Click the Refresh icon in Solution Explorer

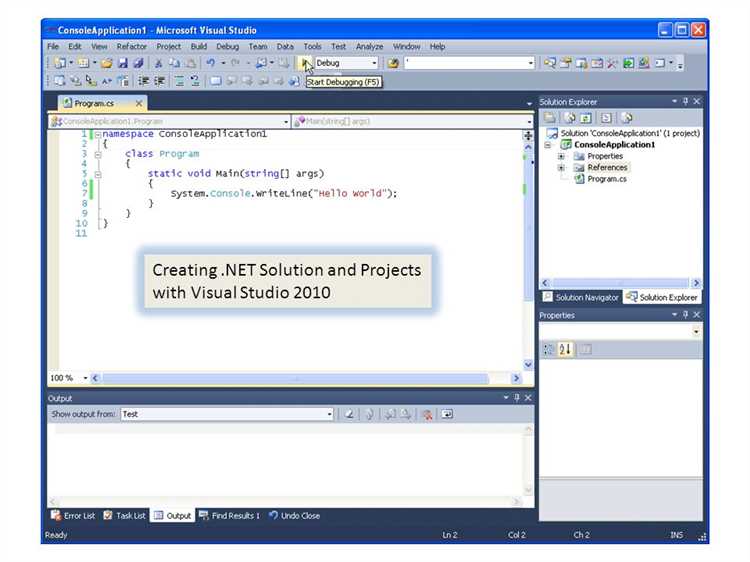coord(586,118)
